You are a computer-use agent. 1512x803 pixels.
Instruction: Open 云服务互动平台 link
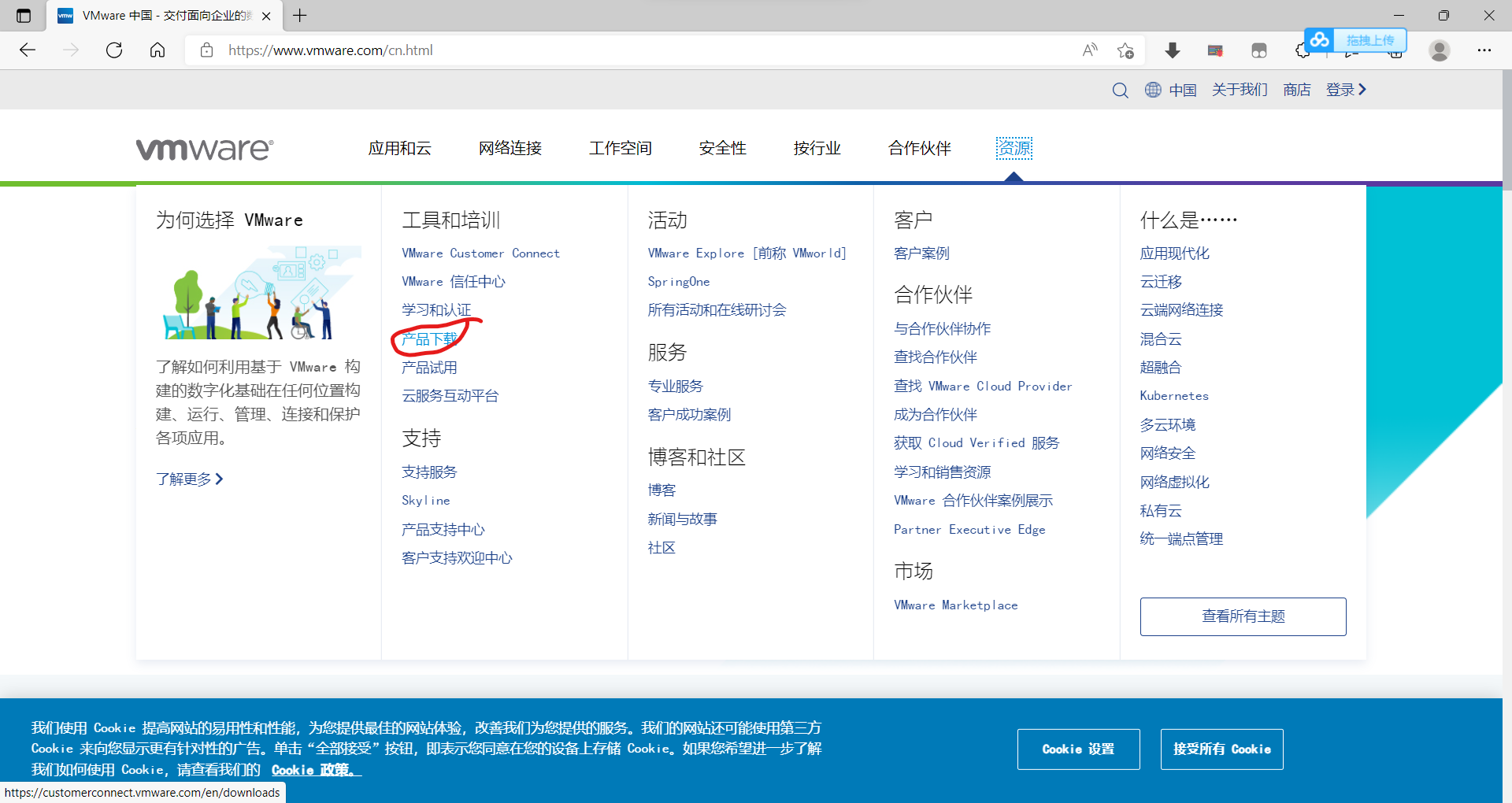[450, 396]
